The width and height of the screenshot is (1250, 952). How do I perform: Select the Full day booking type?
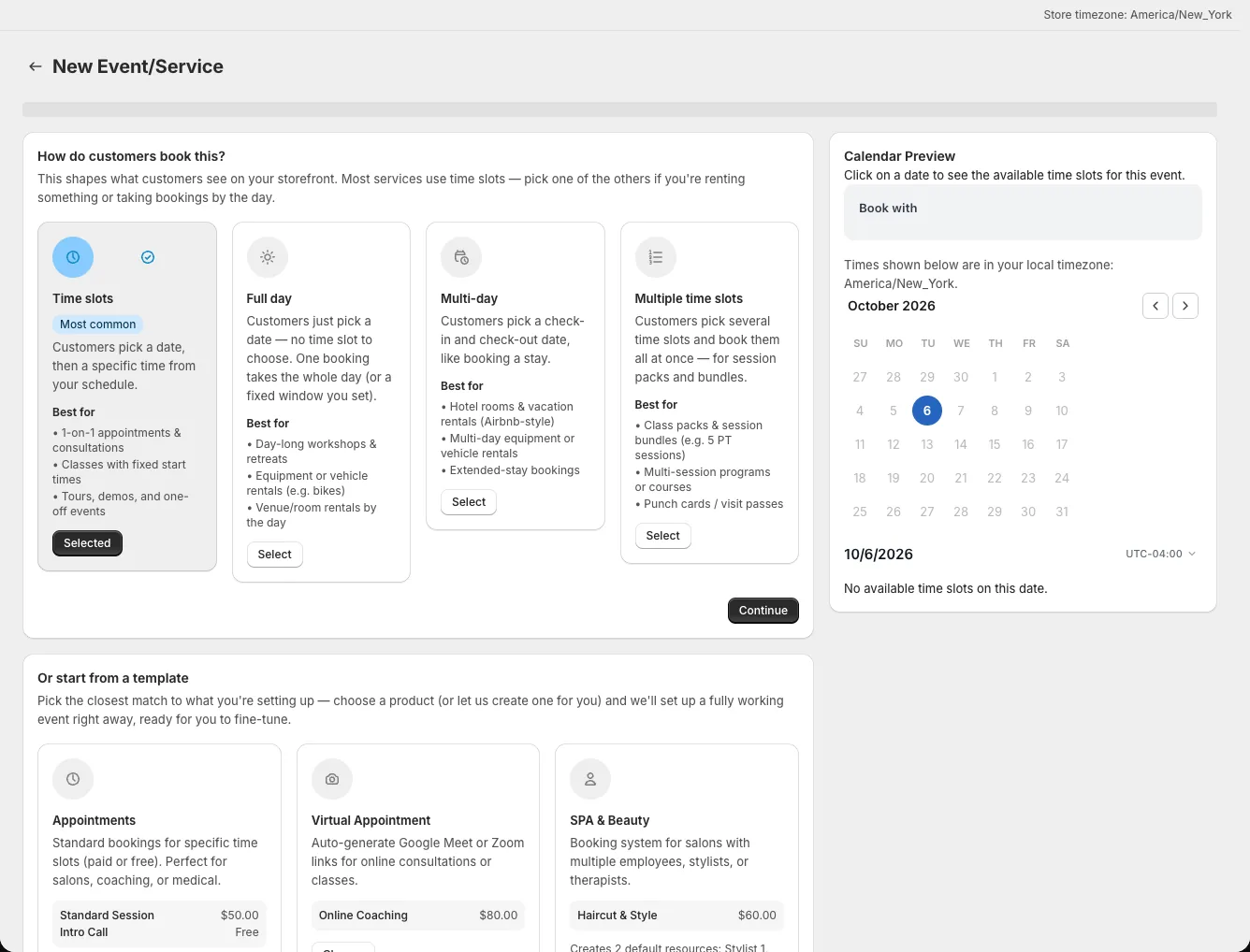point(274,555)
